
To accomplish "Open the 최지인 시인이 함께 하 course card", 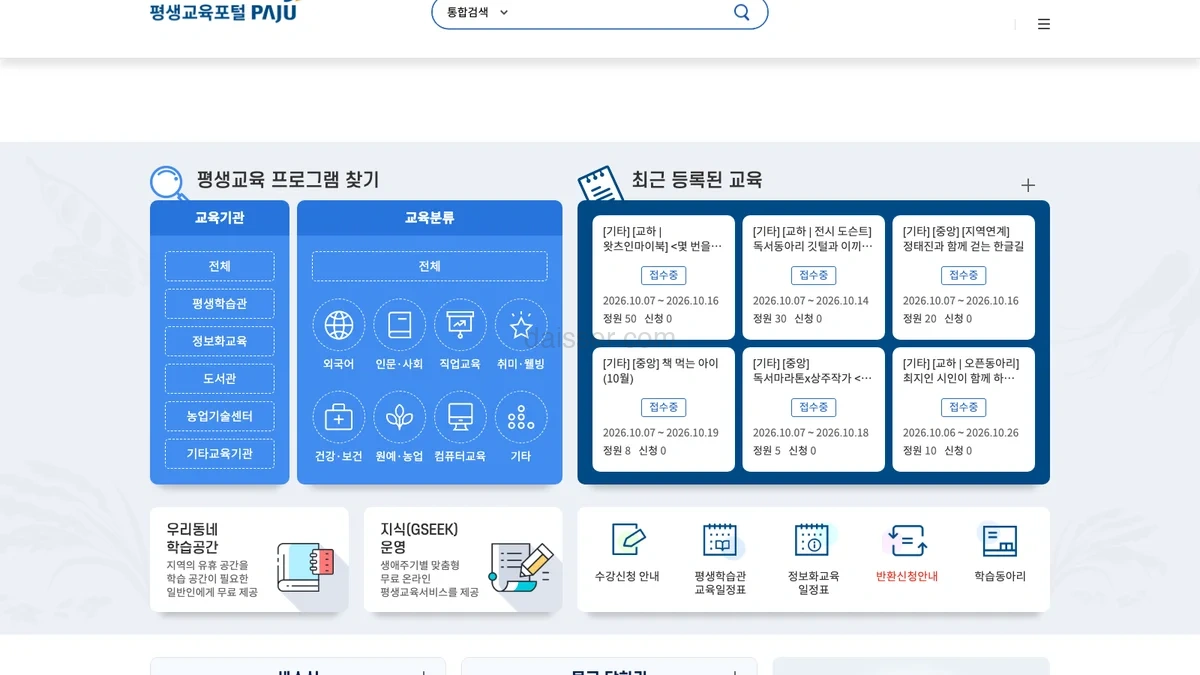I will pyautogui.click(x=964, y=409).
